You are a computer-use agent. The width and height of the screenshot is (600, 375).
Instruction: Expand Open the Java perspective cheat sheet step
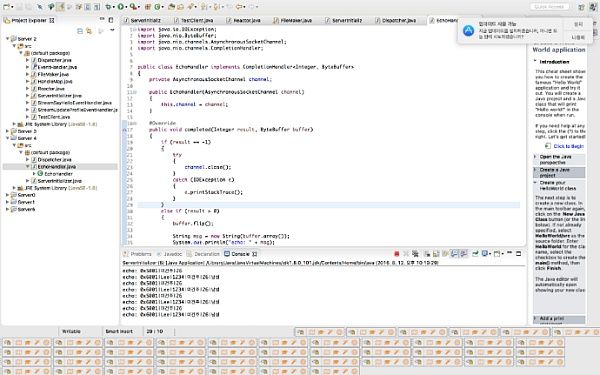[535, 157]
